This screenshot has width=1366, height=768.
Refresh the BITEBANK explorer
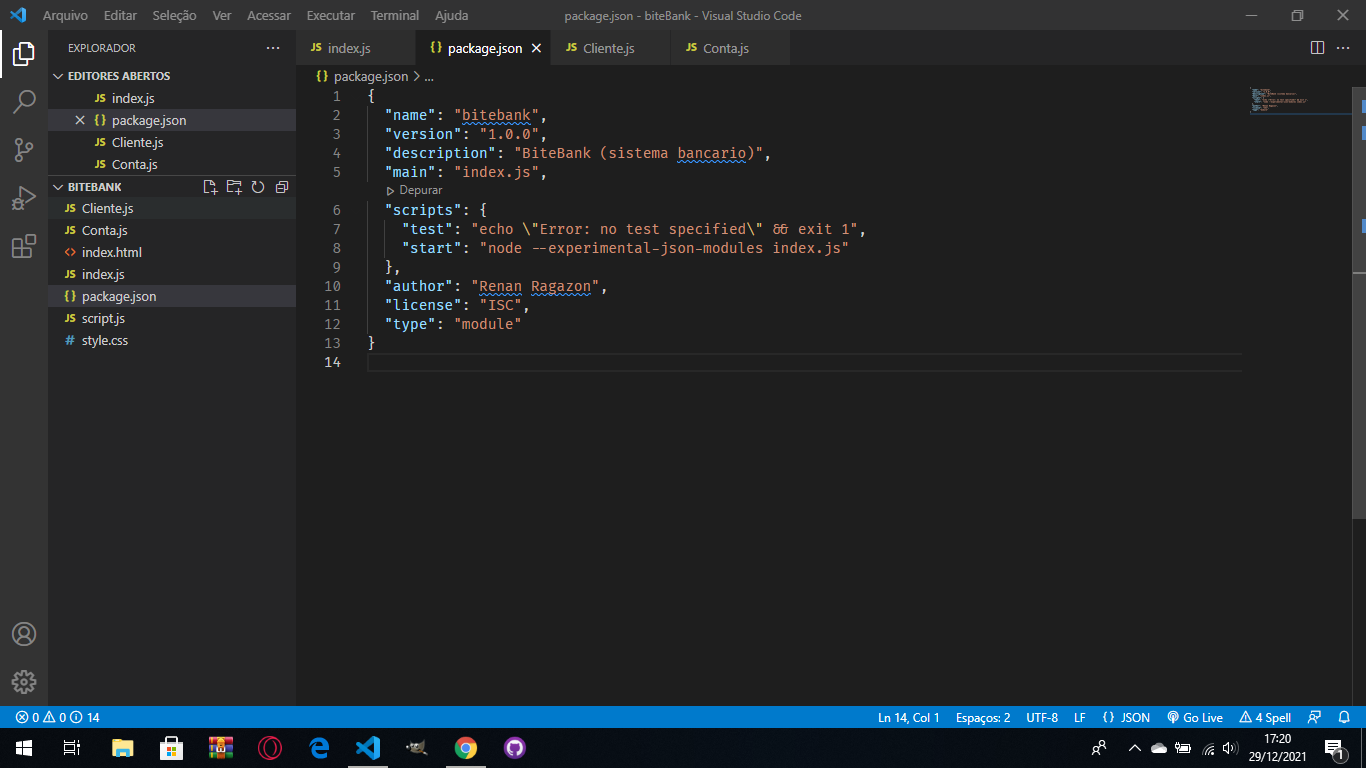click(258, 187)
